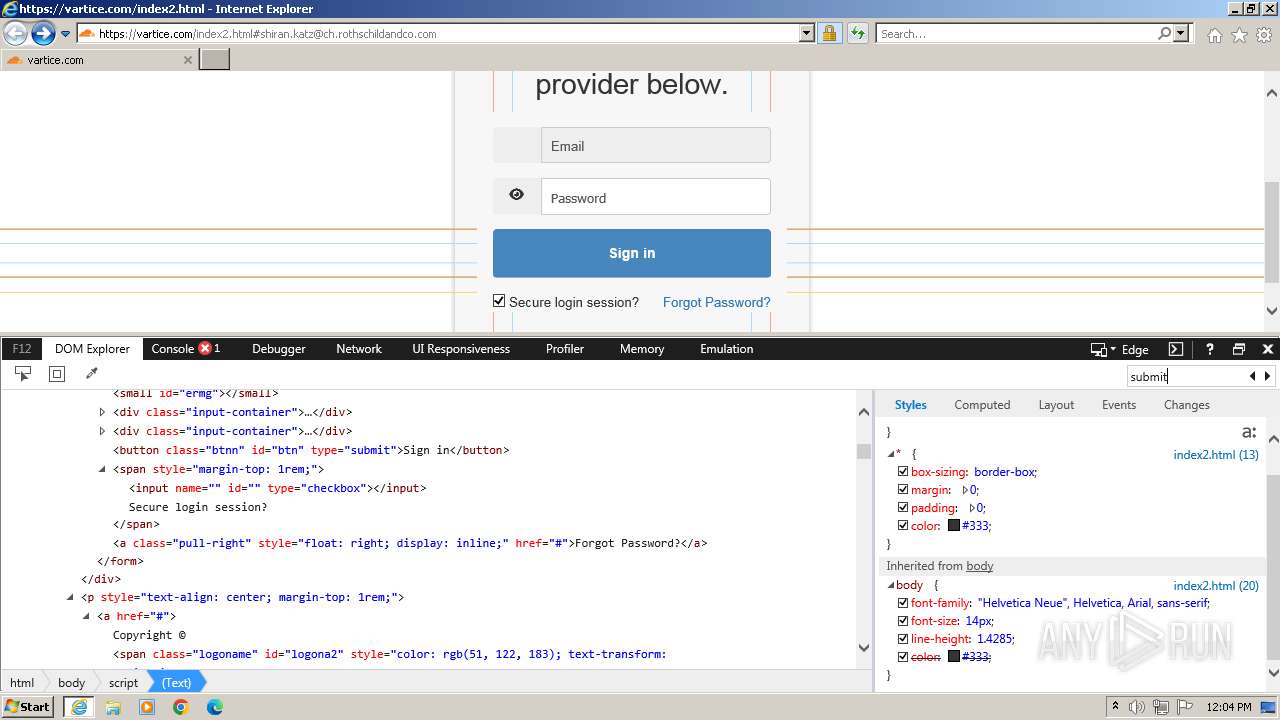Open the search provider dropdown arrow

(1181, 33)
